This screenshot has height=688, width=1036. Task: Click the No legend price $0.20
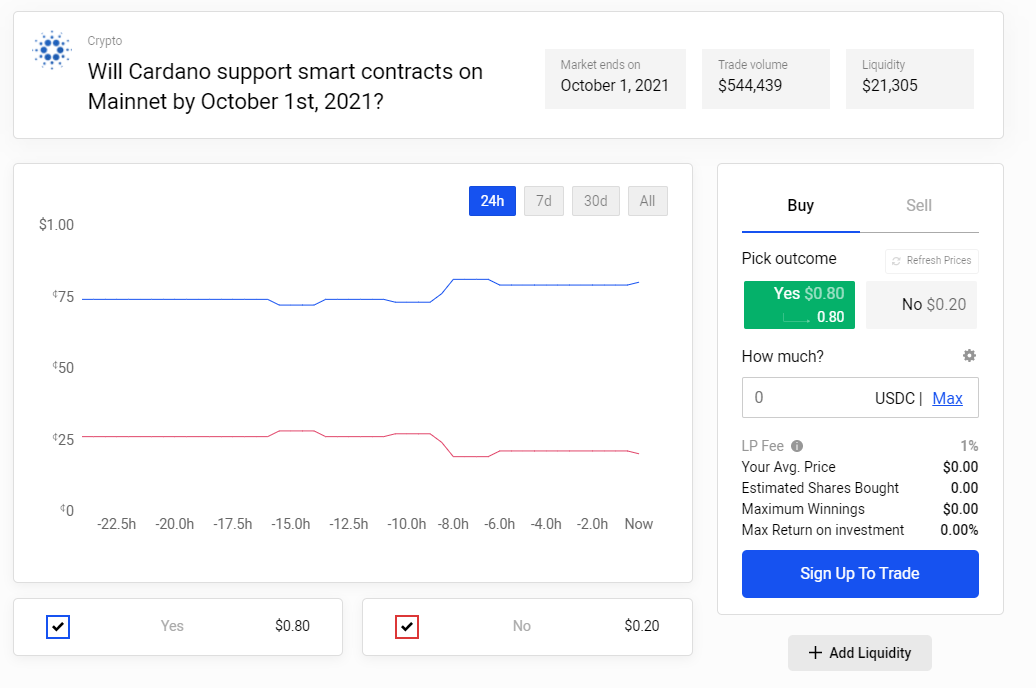click(642, 626)
